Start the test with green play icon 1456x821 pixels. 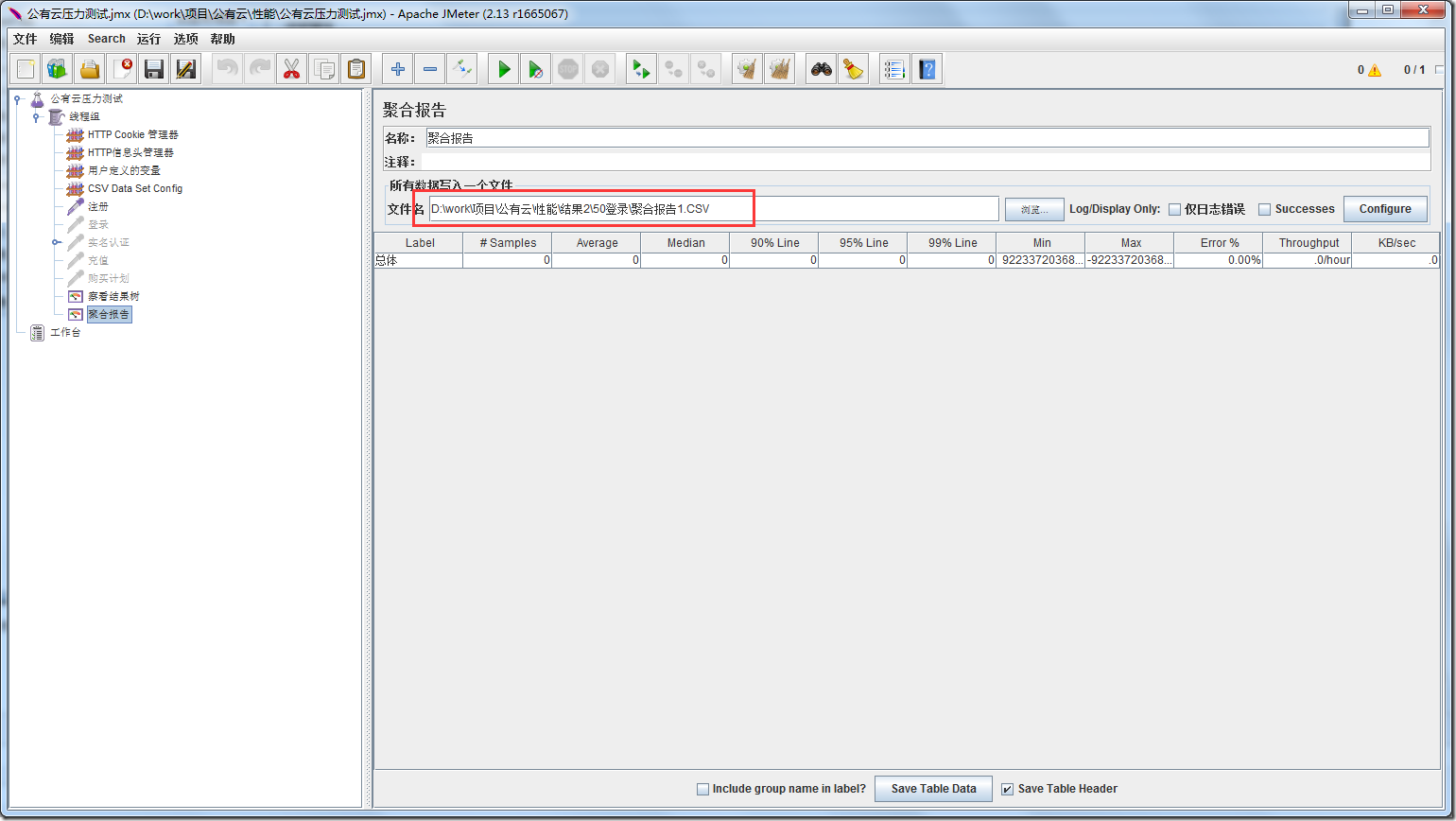504,69
